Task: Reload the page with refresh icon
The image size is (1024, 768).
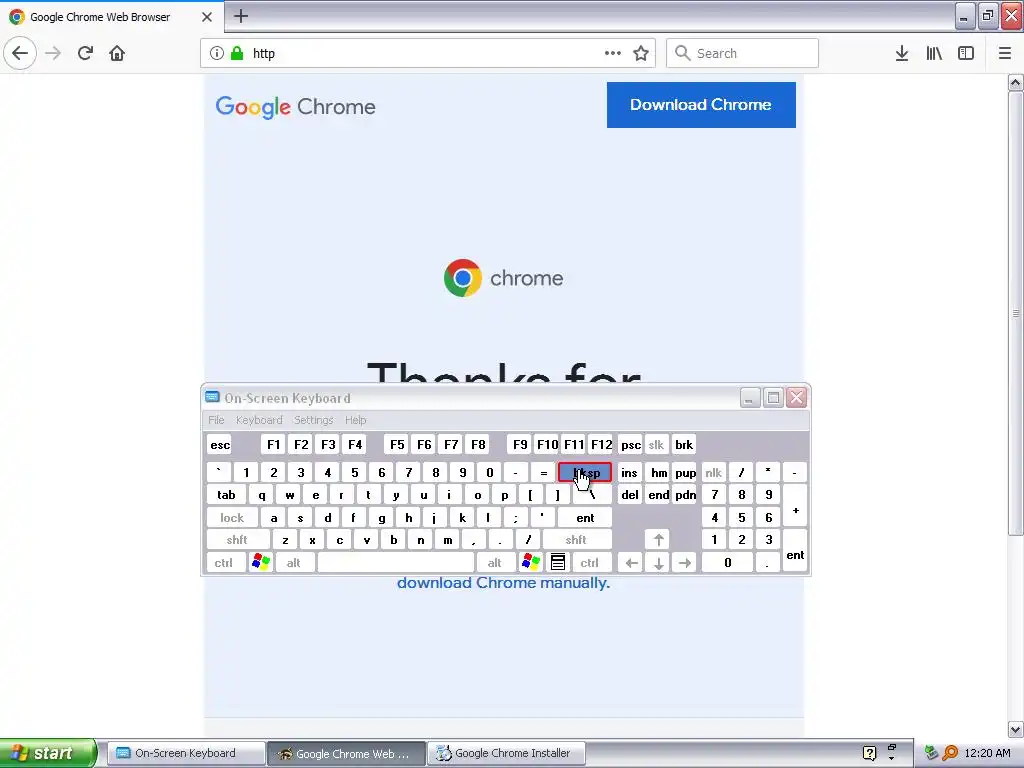Action: click(85, 53)
